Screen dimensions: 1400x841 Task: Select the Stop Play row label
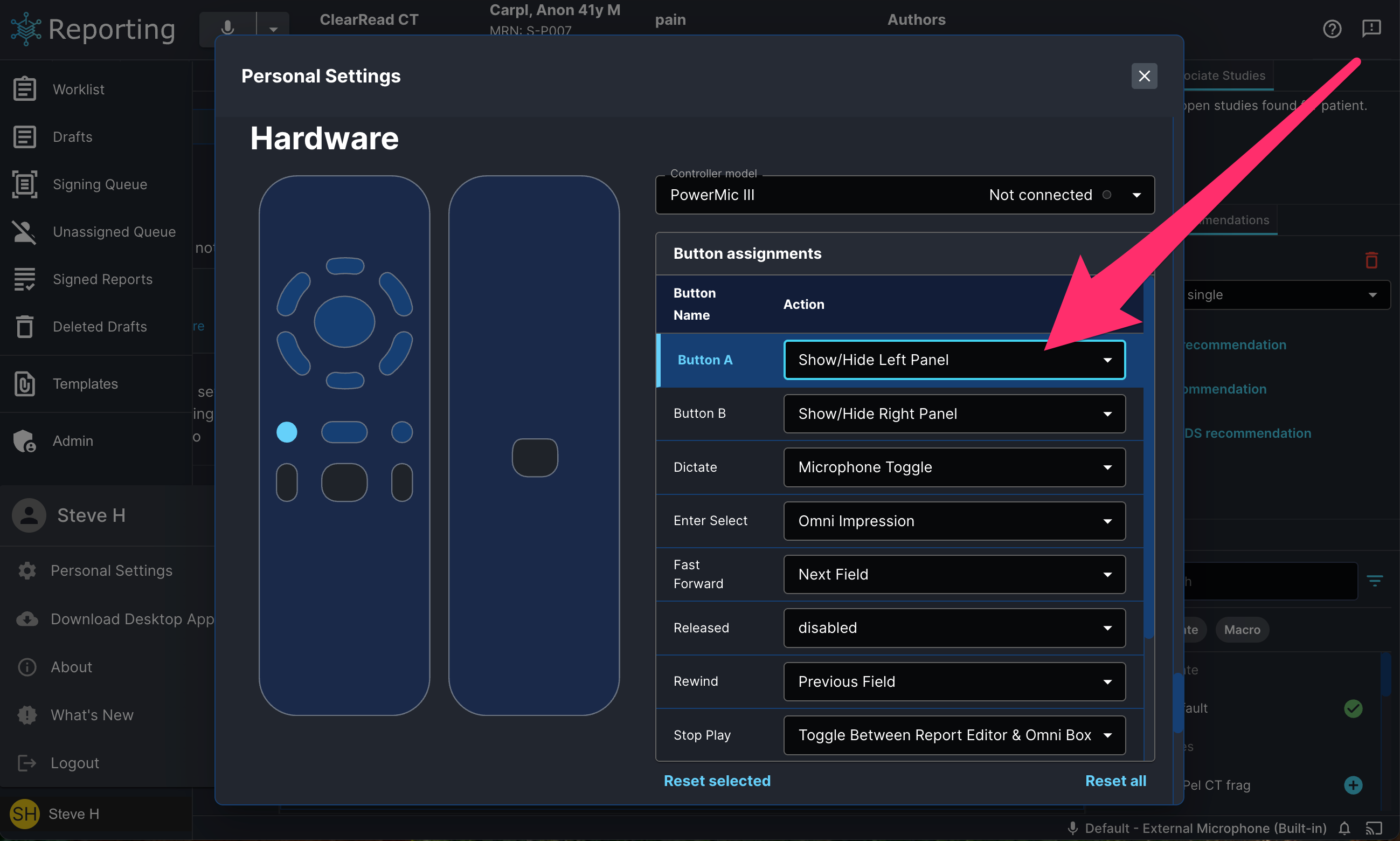pyautogui.click(x=702, y=735)
